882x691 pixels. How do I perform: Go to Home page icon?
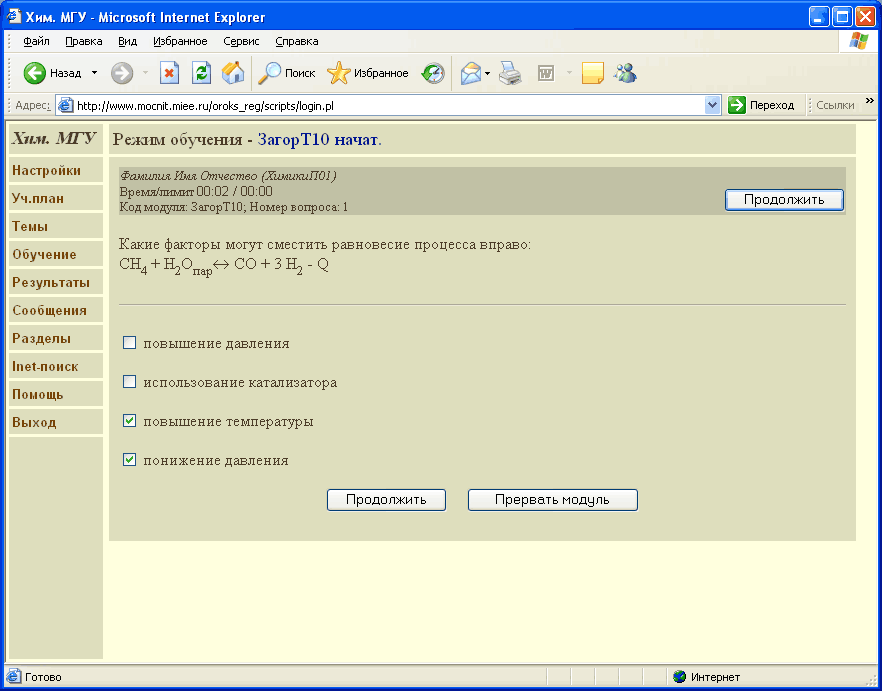[x=233, y=73]
